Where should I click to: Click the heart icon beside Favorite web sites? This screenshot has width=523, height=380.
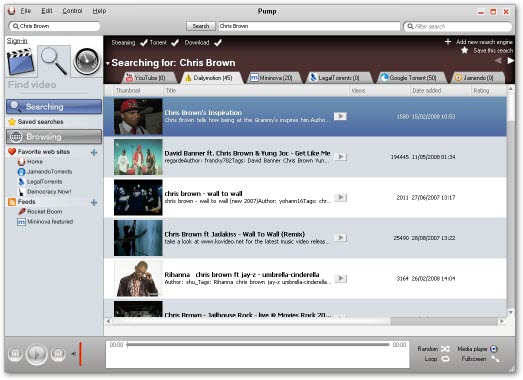12,152
